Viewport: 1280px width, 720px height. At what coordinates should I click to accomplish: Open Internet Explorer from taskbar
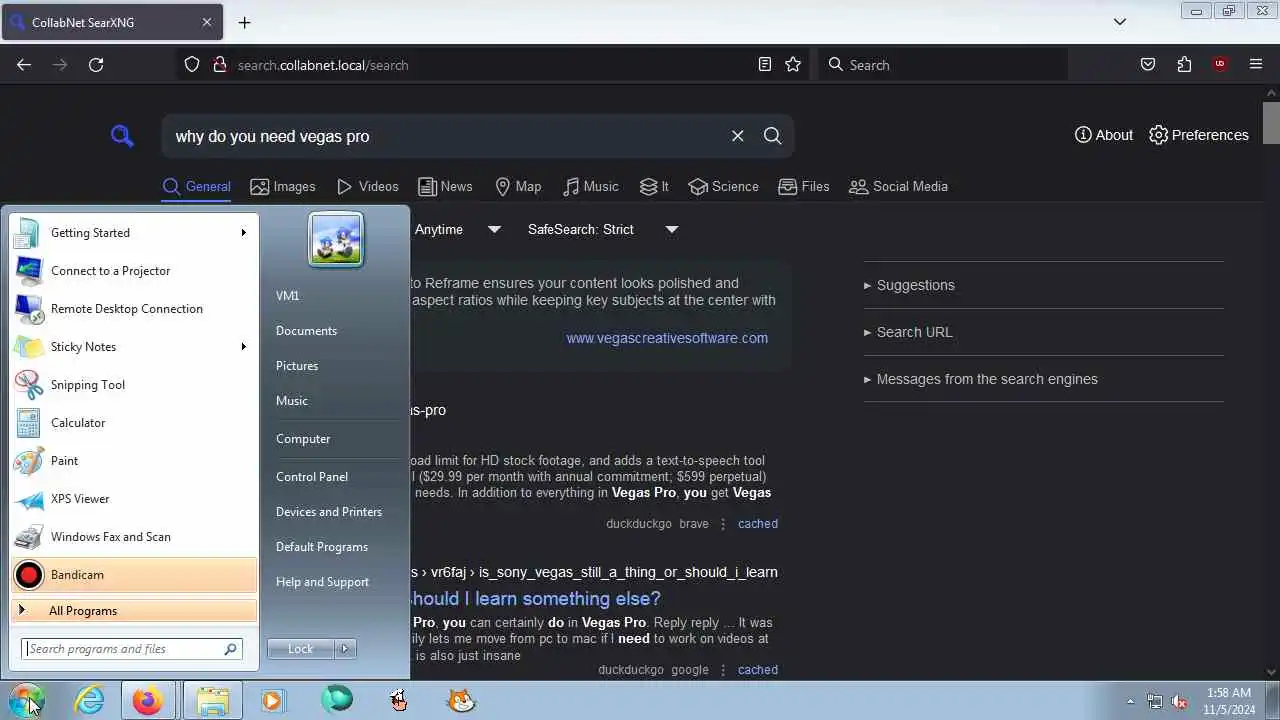tap(90, 700)
